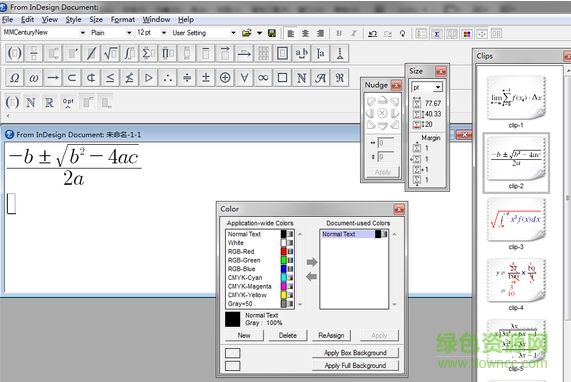Insert the Omega Greek capital symbol
The image size is (571, 382).
point(15,78)
